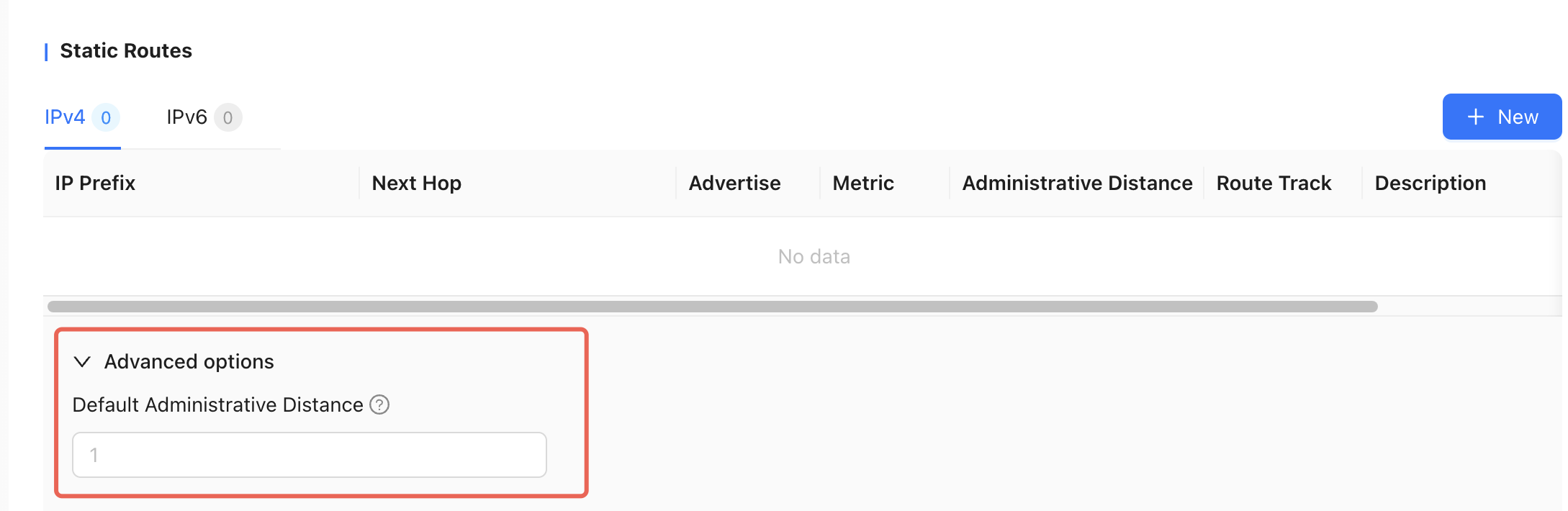Add a new static route with New
The height and width of the screenshot is (511, 1568).
1502,117
